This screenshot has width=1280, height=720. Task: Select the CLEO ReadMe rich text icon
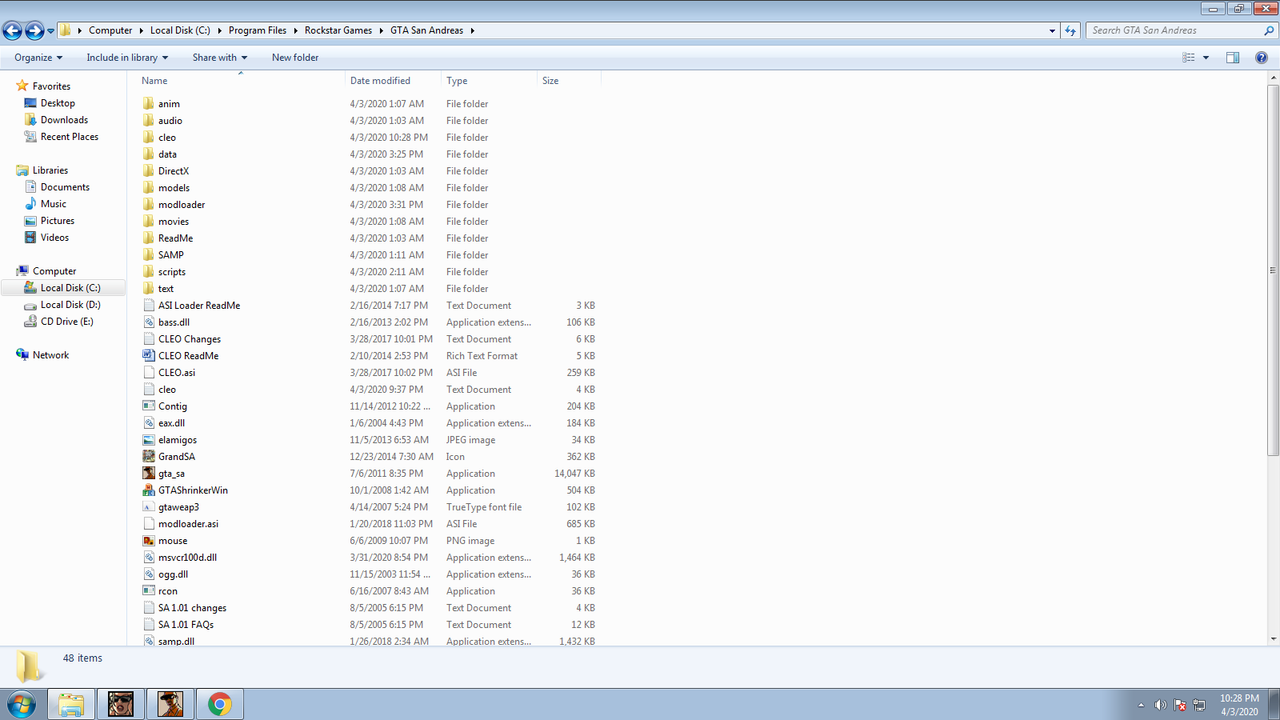tap(149, 356)
